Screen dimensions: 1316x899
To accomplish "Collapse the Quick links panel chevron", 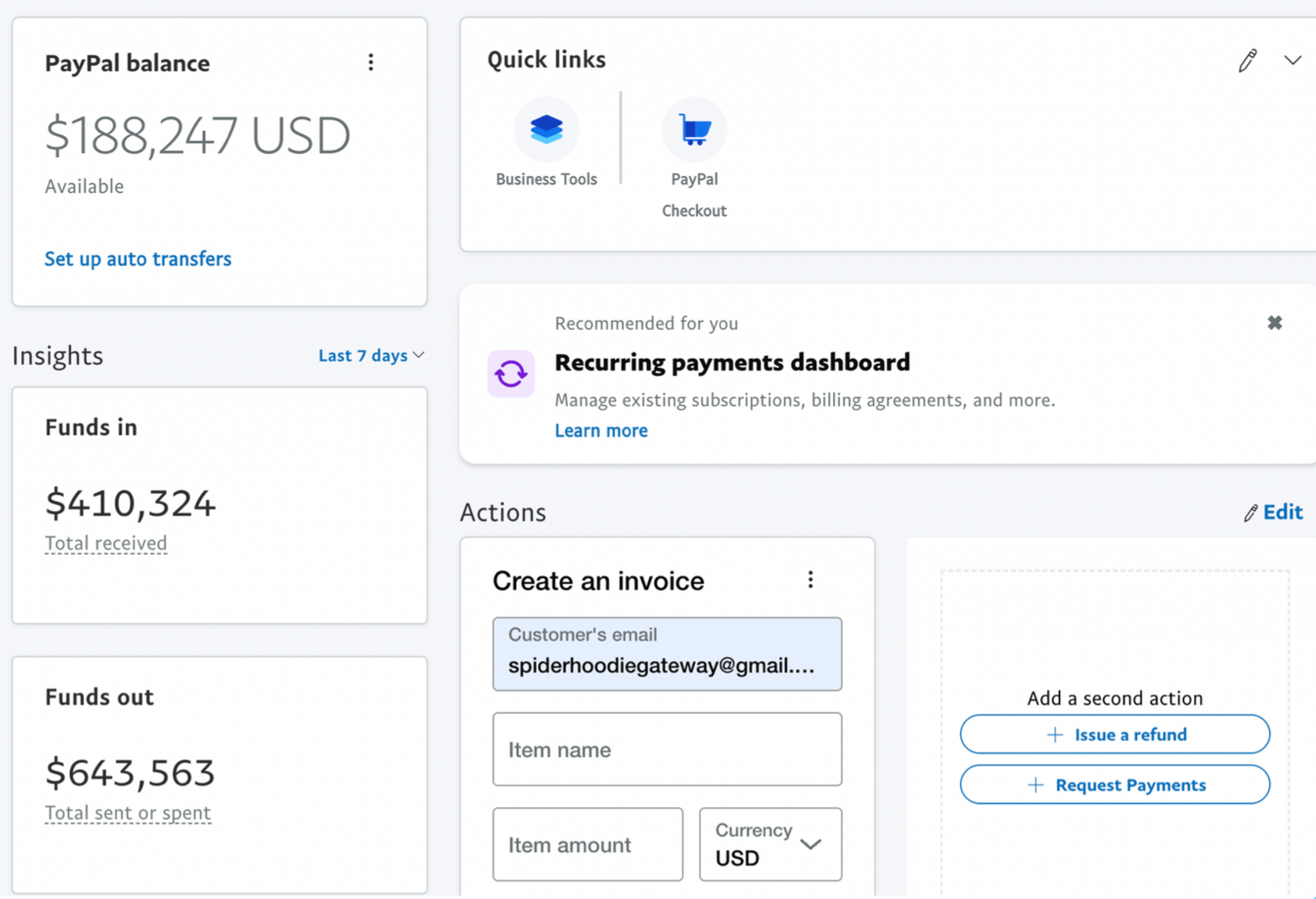I will 1292,61.
